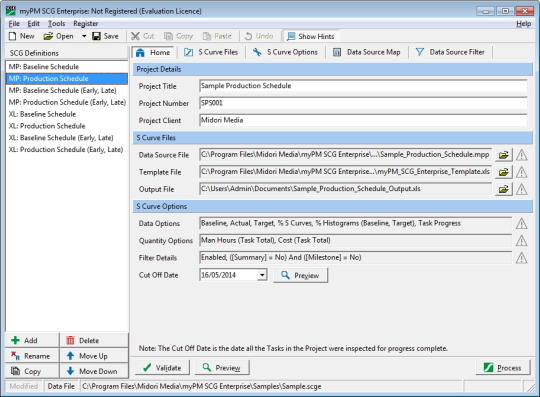Open the Register menu
540x397 pixels.
85,23
